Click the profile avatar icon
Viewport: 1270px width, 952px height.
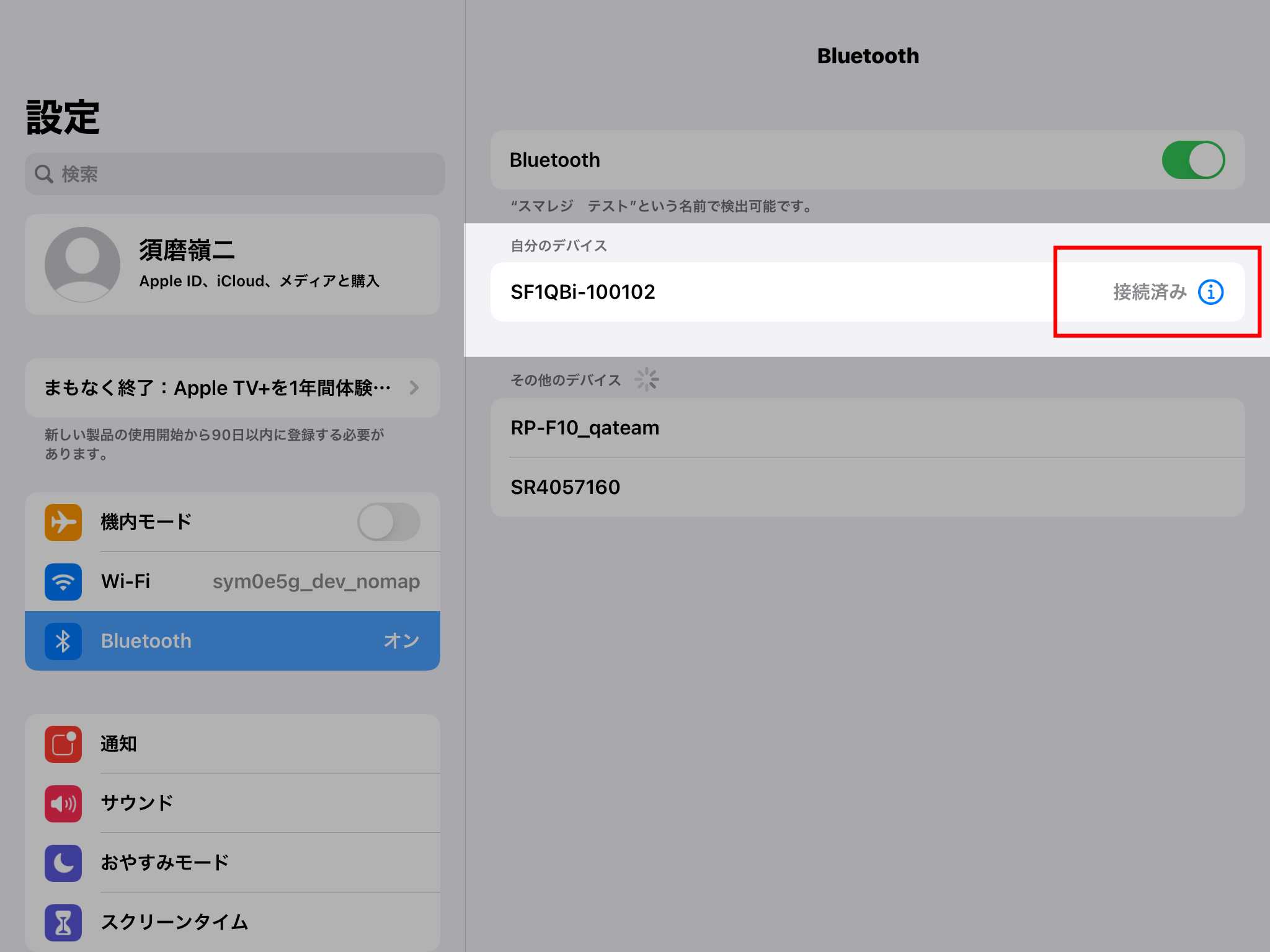[x=82, y=264]
